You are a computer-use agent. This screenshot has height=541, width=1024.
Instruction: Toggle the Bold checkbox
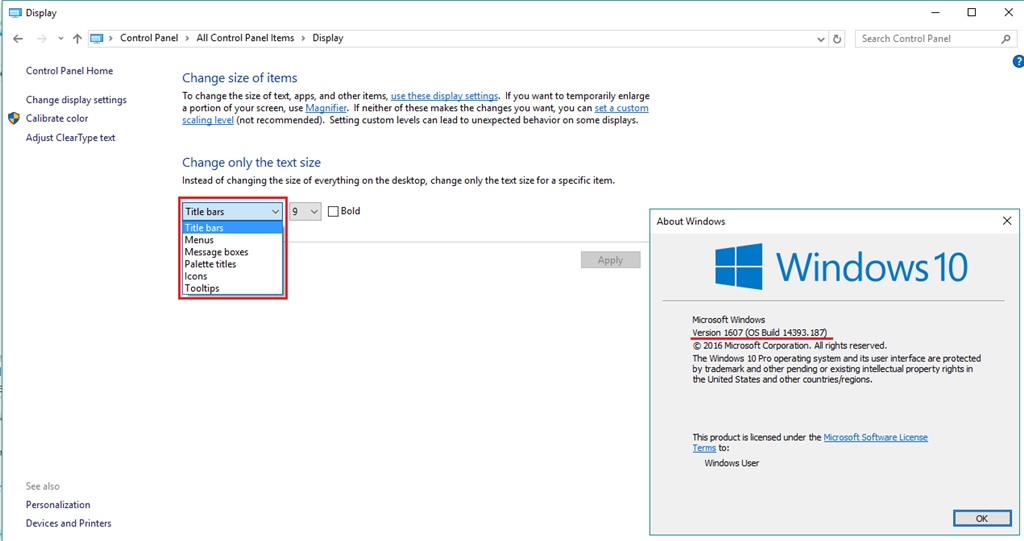(333, 212)
